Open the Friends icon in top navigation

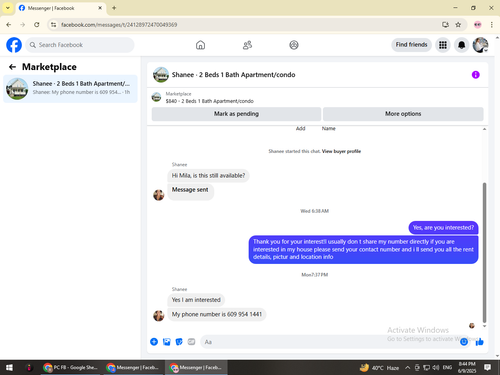(x=247, y=45)
